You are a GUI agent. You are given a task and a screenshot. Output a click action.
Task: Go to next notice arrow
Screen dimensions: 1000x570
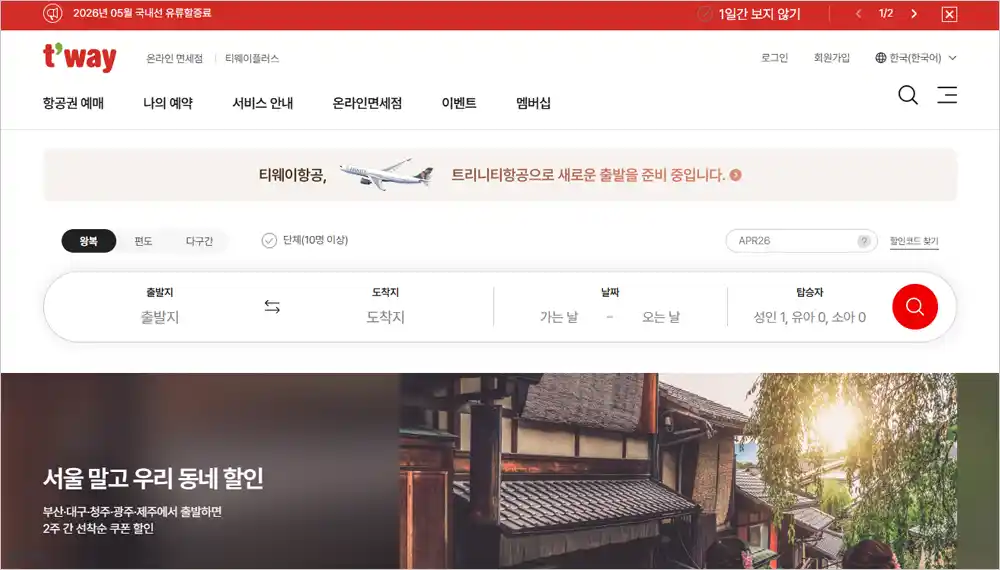[914, 13]
